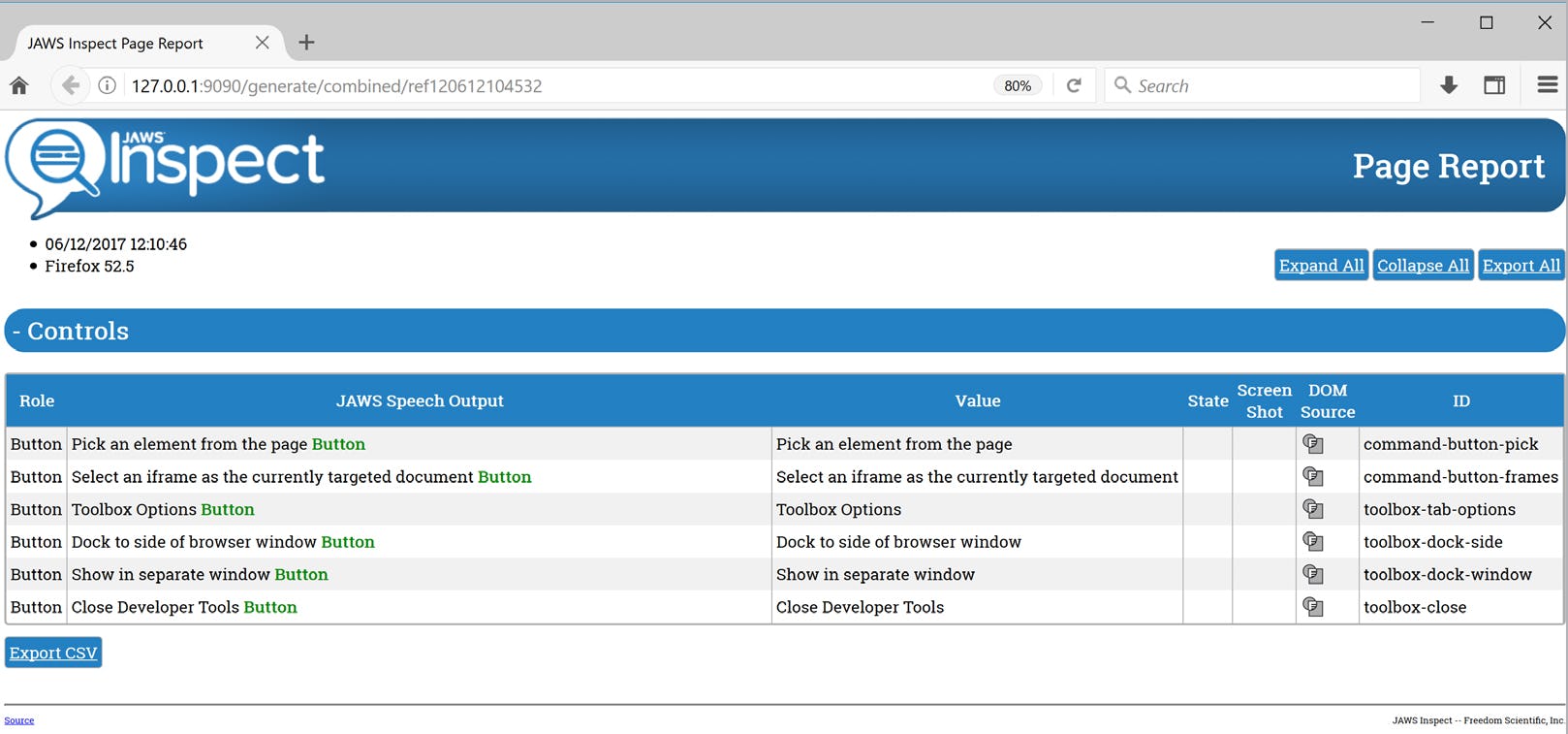1568x734 pixels.
Task: Click the date '06/12/2017 12:10:46'
Action: tap(116, 244)
